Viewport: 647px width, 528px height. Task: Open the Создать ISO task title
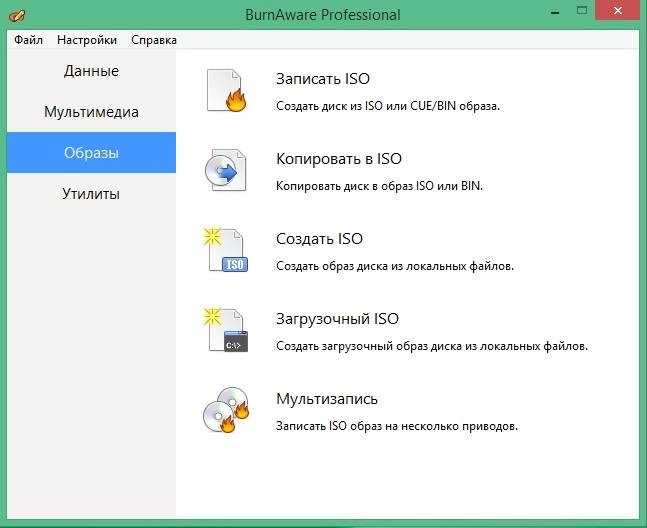click(319, 239)
